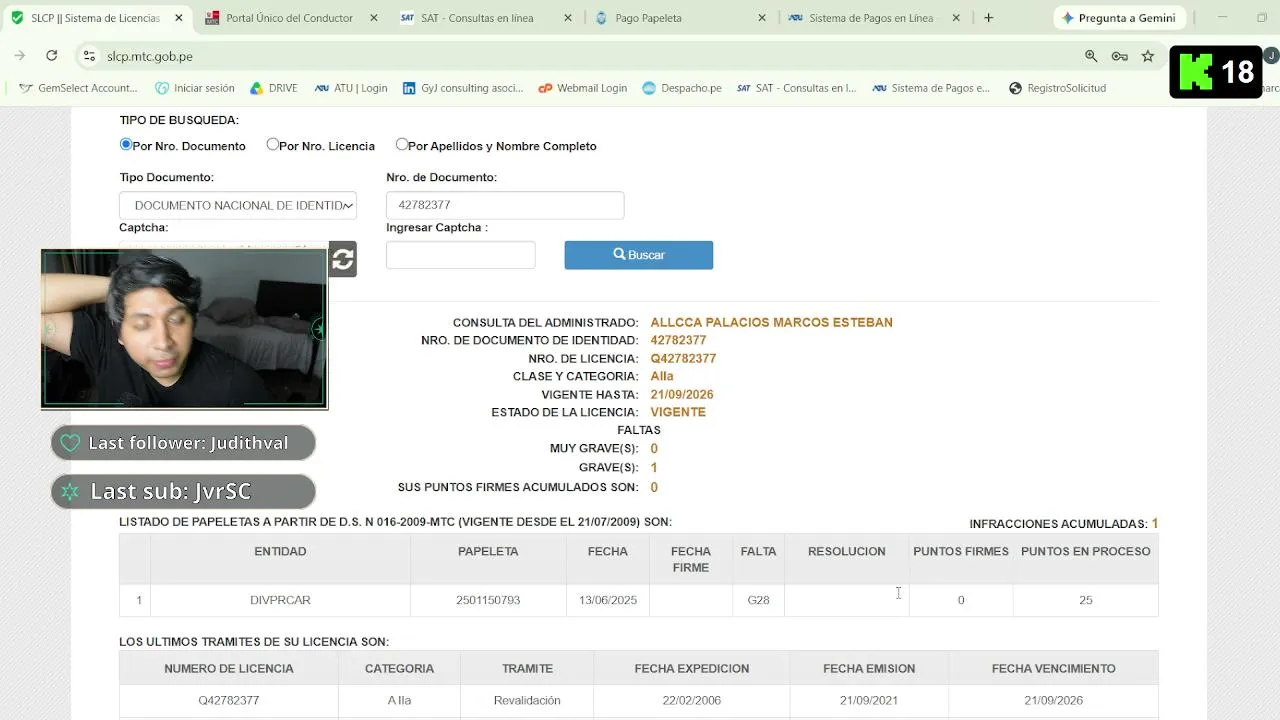Select Por Apellidos y Nombre Completo option

coord(401,145)
